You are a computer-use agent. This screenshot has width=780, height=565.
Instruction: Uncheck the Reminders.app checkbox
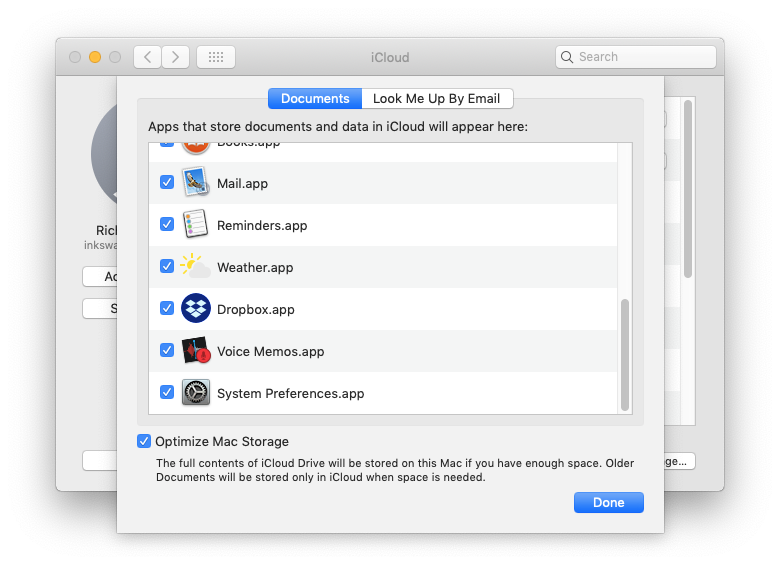pyautogui.click(x=167, y=224)
